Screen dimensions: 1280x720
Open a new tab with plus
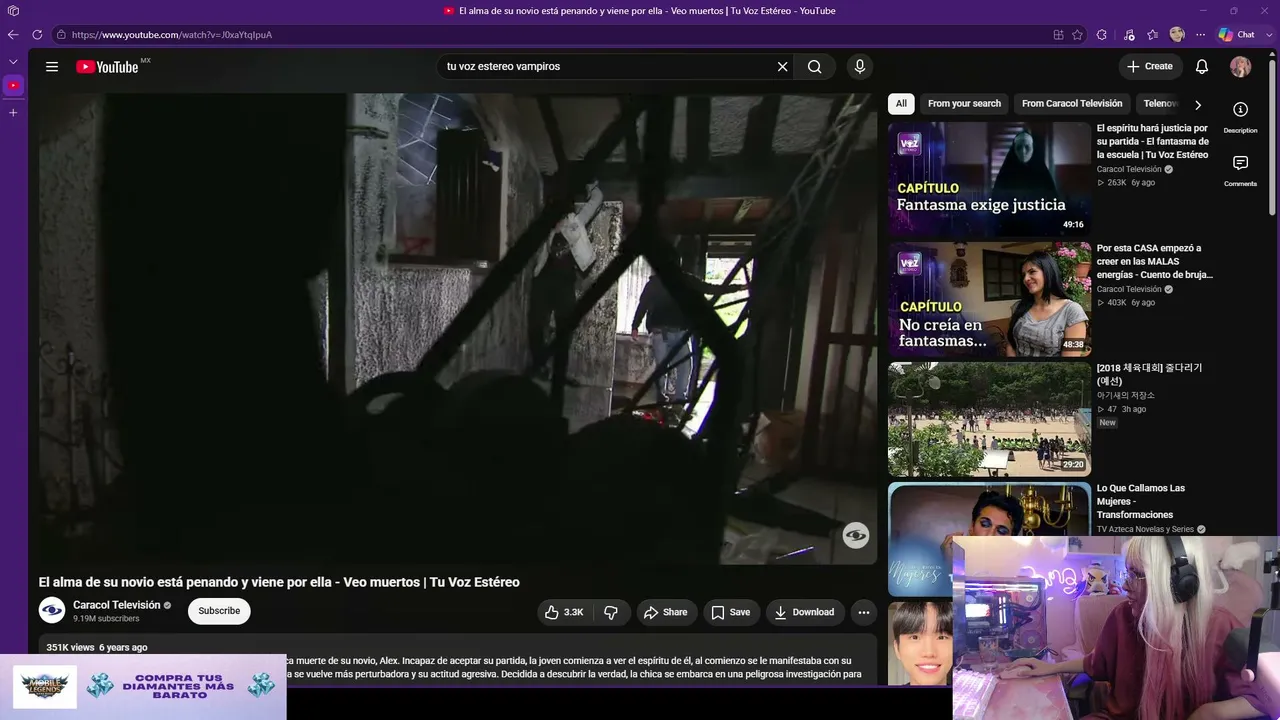pos(13,113)
